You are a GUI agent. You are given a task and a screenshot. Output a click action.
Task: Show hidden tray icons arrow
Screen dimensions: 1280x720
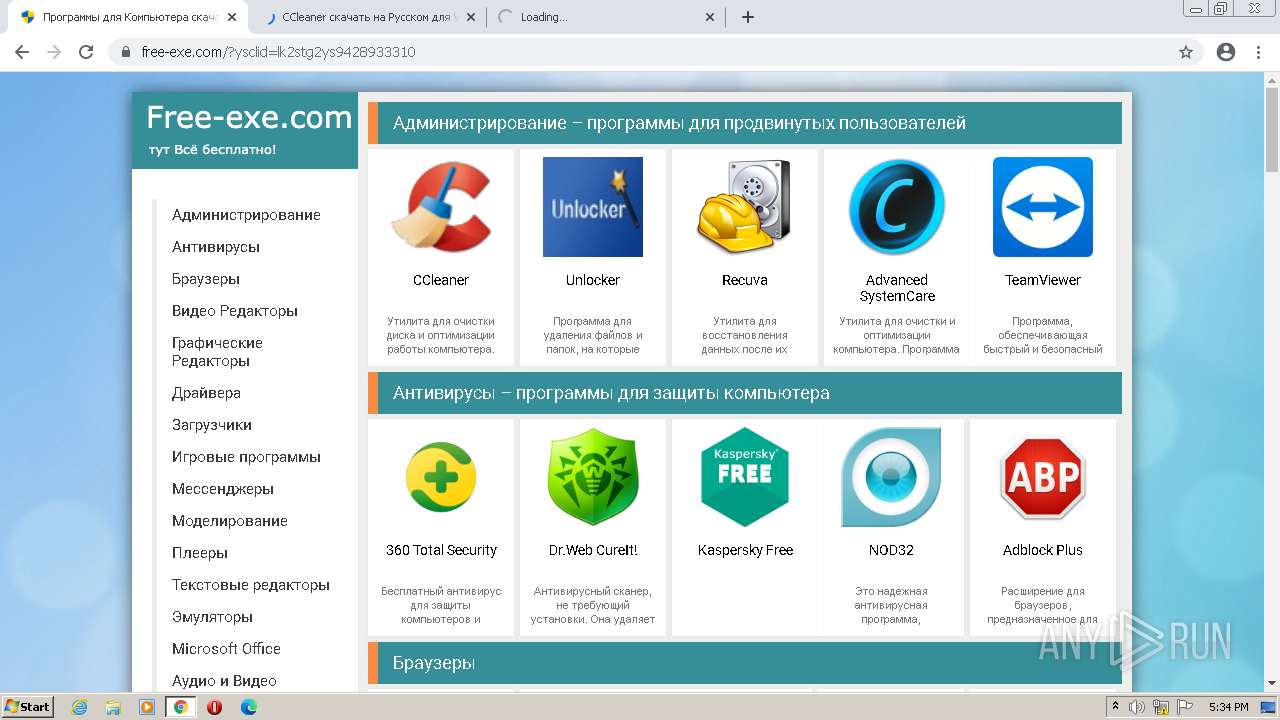[1115, 707]
